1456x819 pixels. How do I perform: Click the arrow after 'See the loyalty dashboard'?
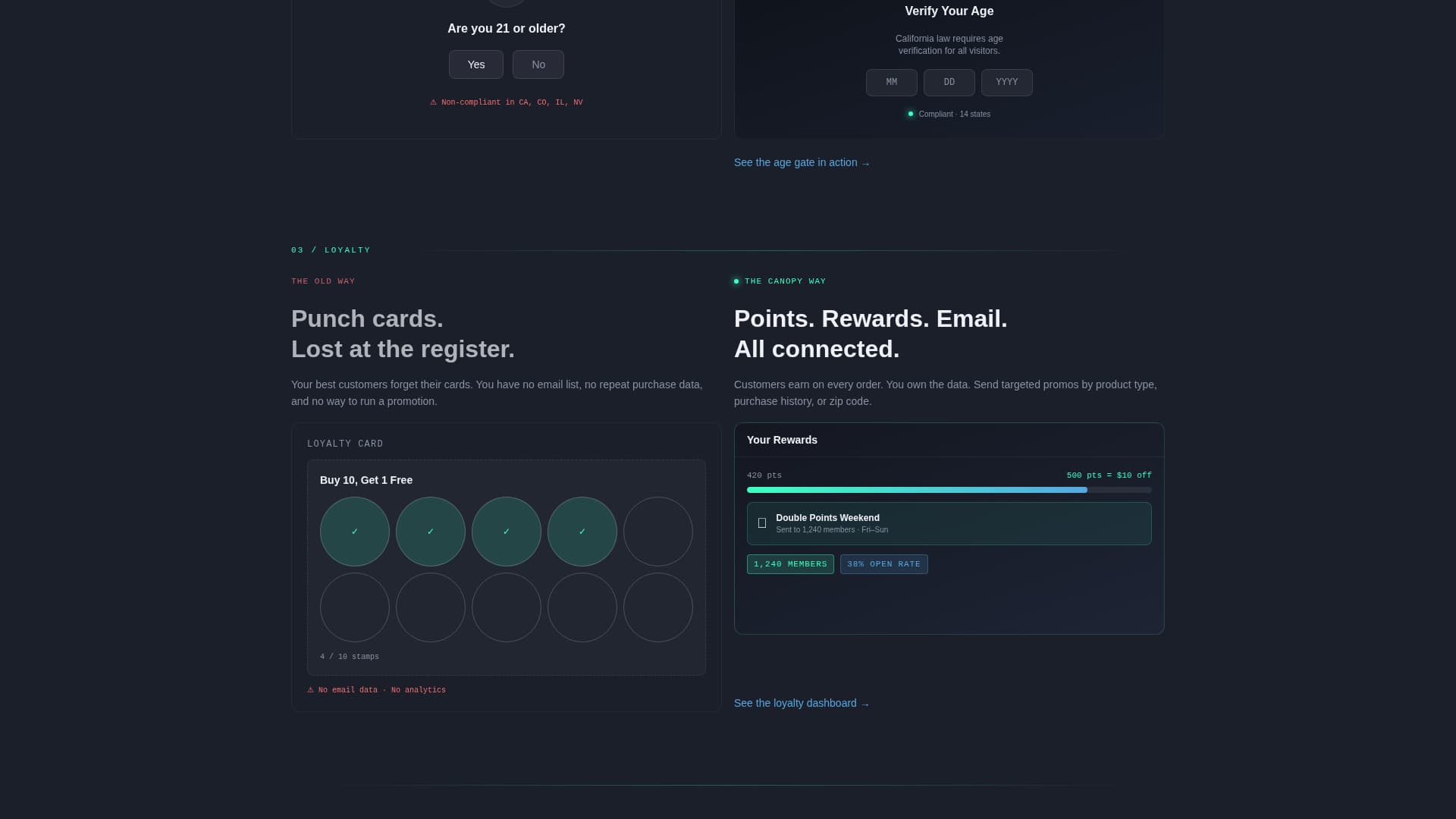[864, 703]
